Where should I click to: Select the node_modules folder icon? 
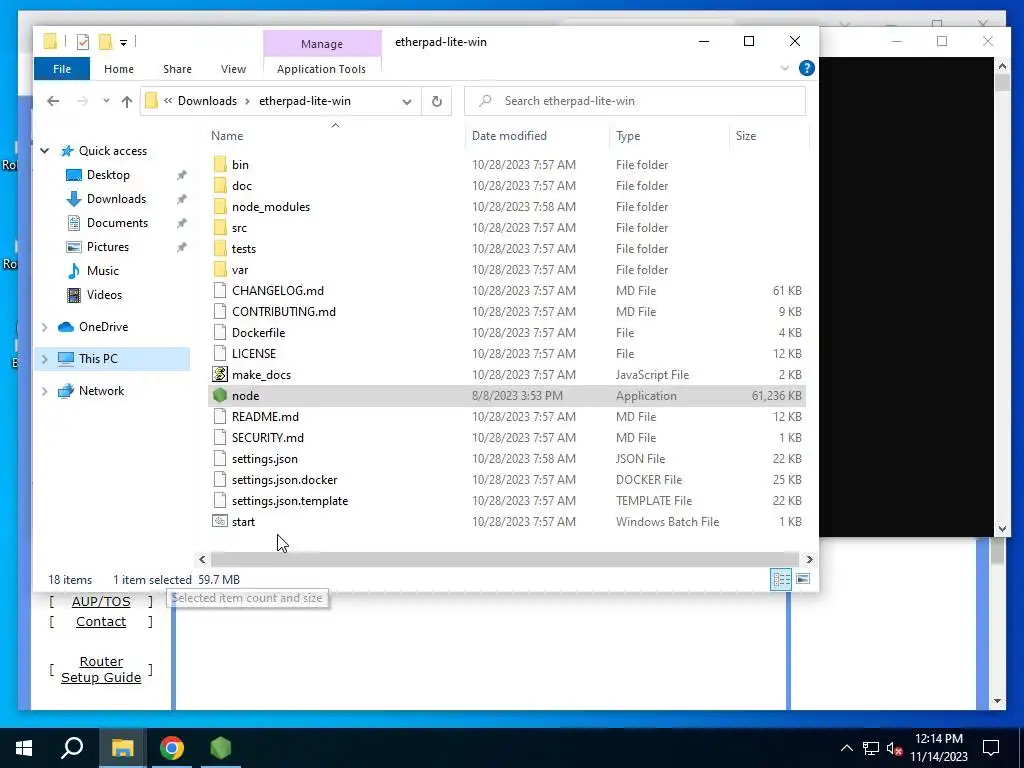[x=220, y=206]
